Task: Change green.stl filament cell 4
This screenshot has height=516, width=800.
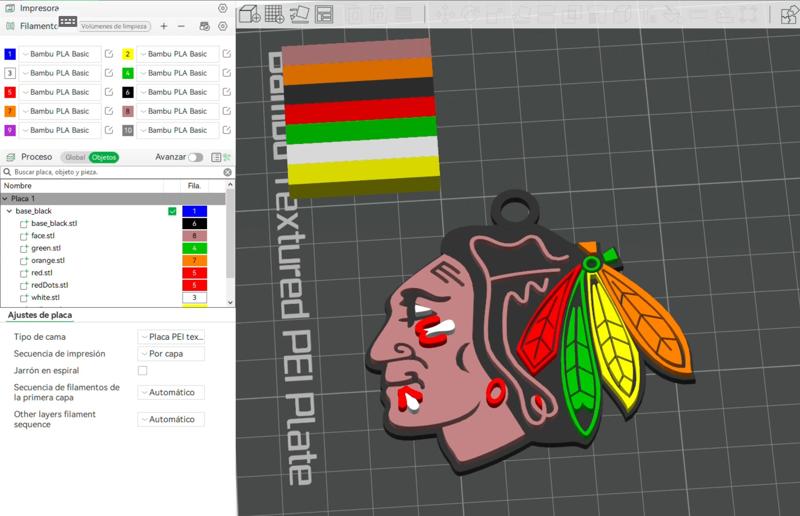Action: coord(194,248)
